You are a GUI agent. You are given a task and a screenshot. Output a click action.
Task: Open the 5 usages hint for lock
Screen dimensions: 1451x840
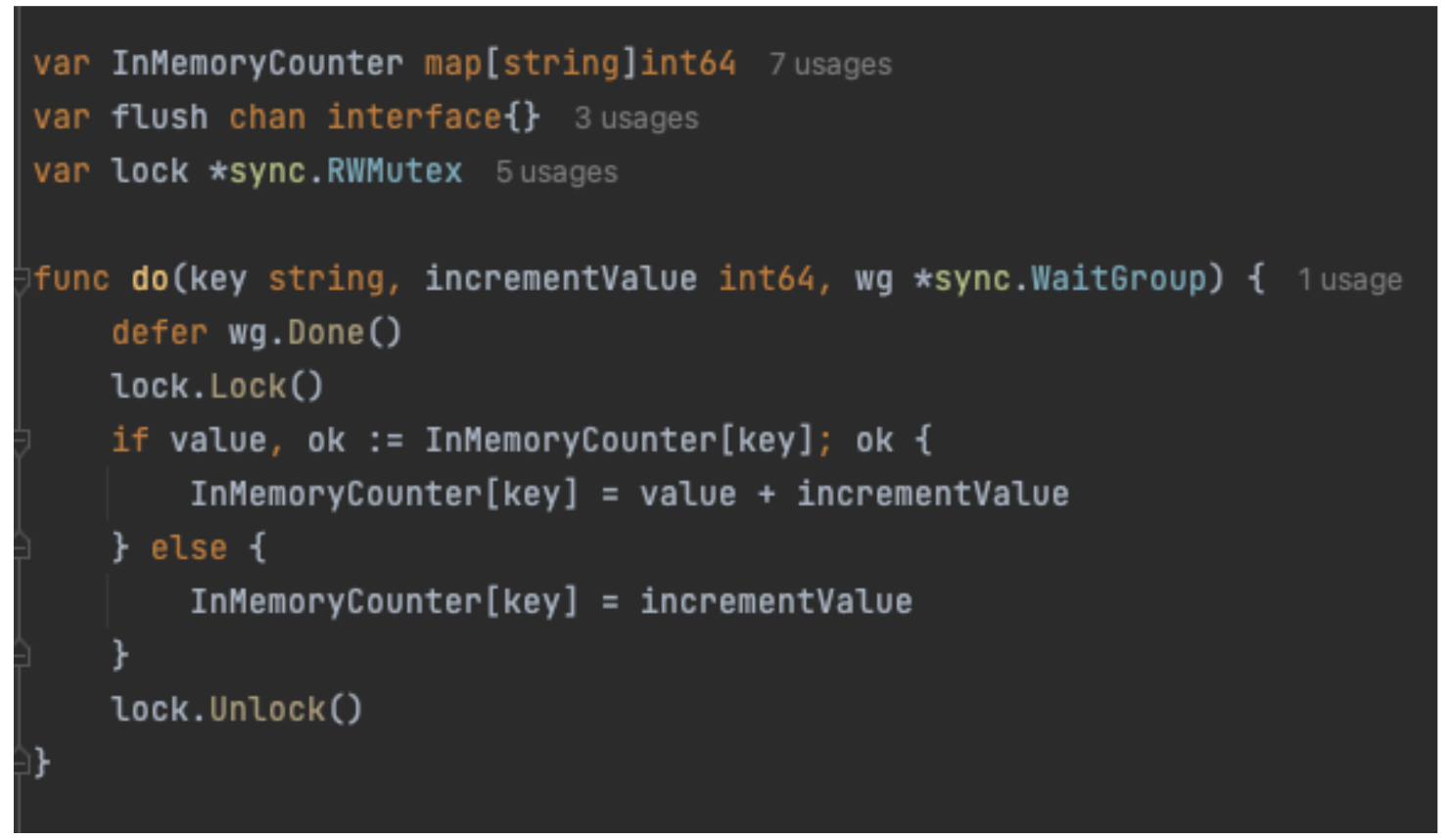[x=556, y=172]
